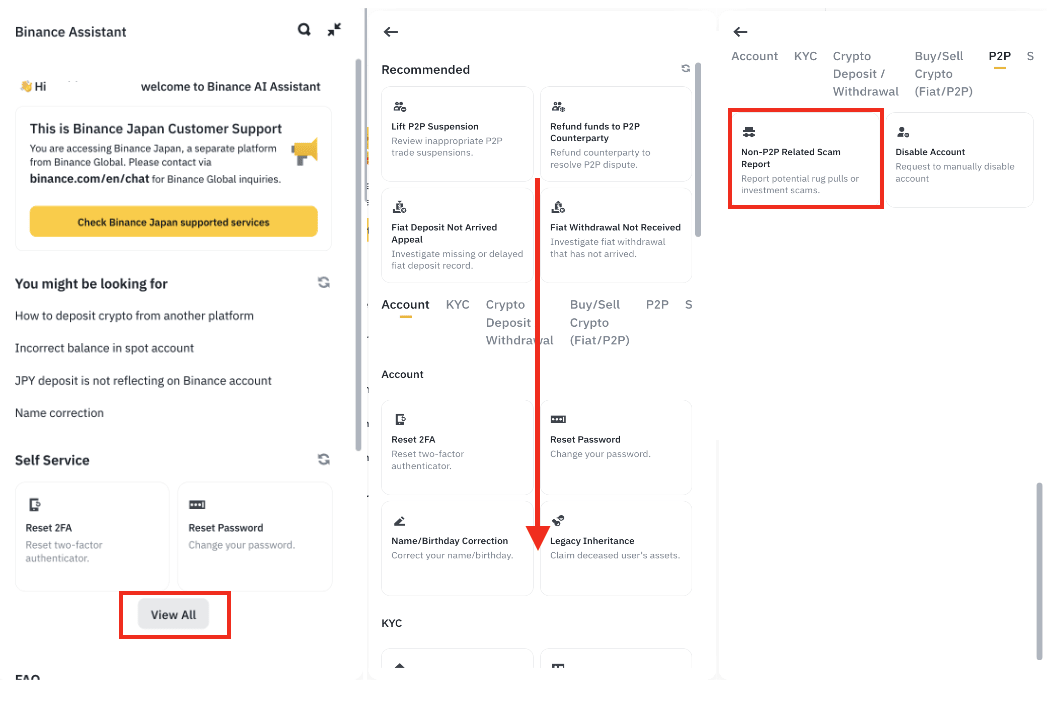Screen dimensions: 1051x704
Task: Click the 'Recommended' heading in the middle panel
Action: click(x=426, y=70)
